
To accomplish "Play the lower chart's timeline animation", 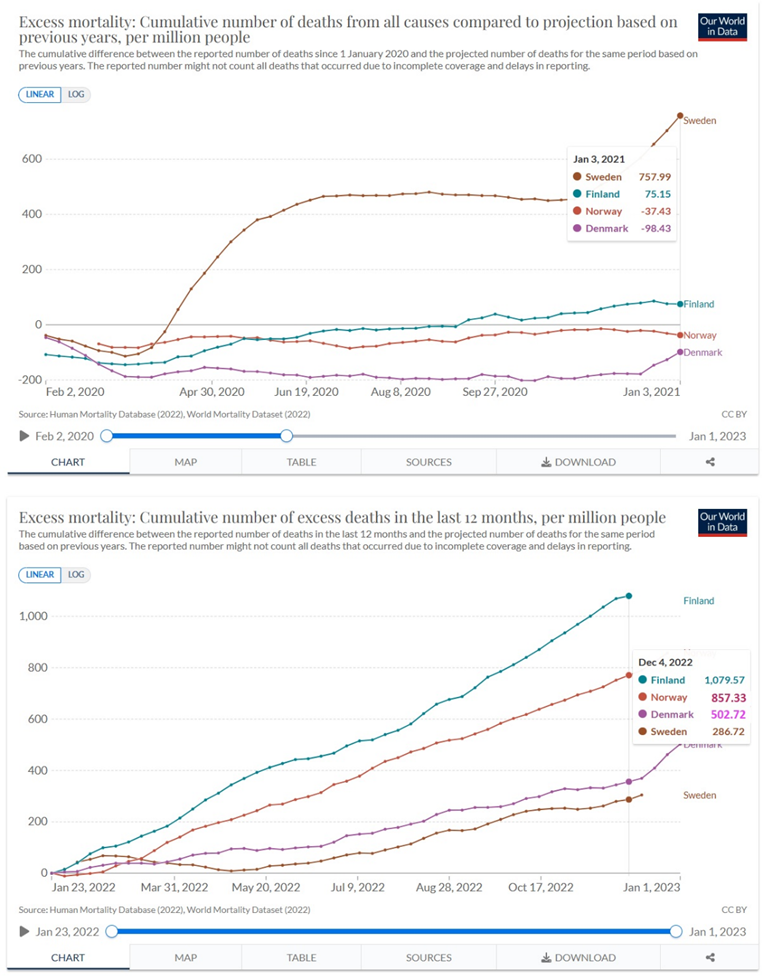I will (24, 932).
